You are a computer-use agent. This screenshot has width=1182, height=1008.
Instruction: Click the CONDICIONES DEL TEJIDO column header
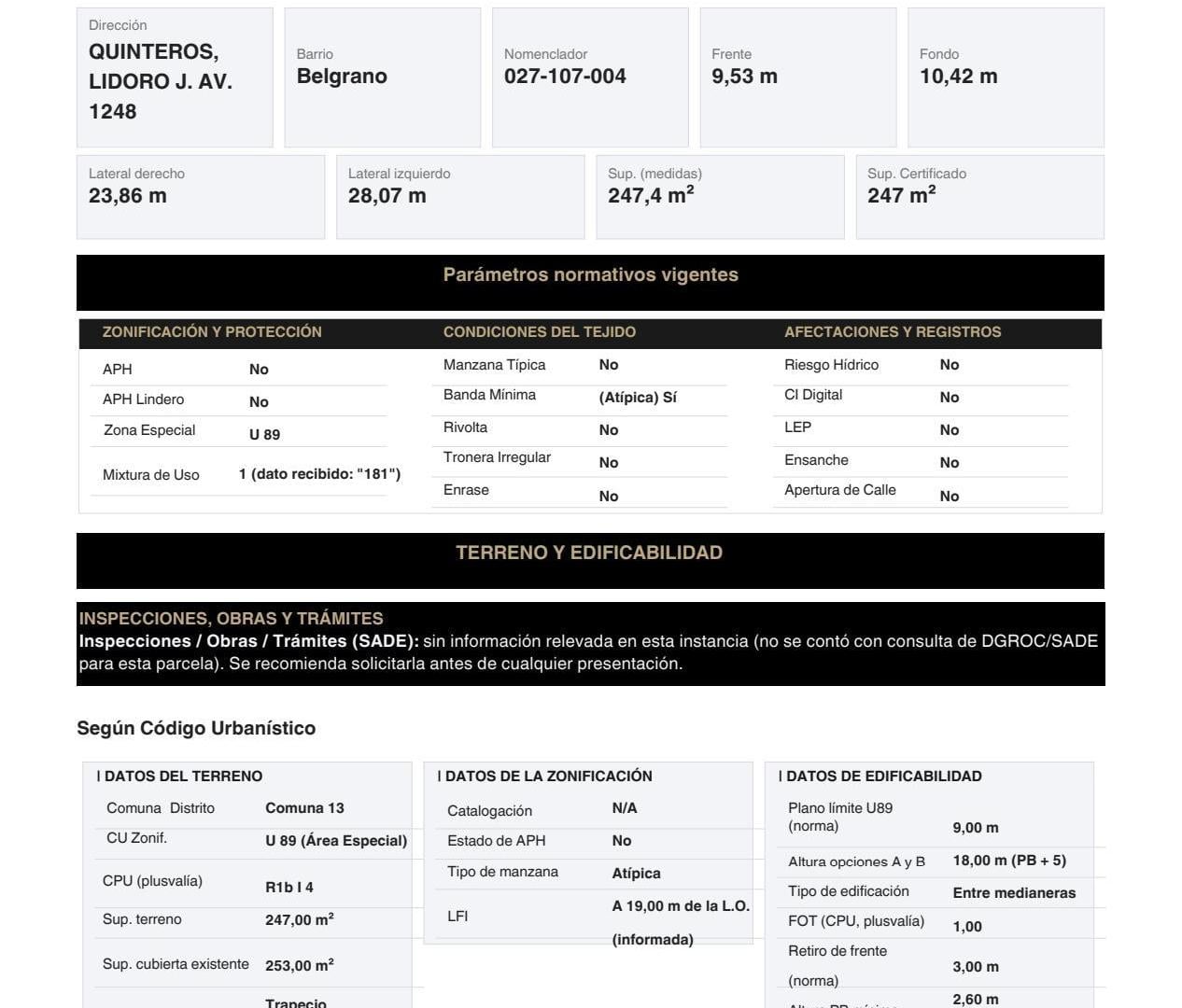pos(540,332)
